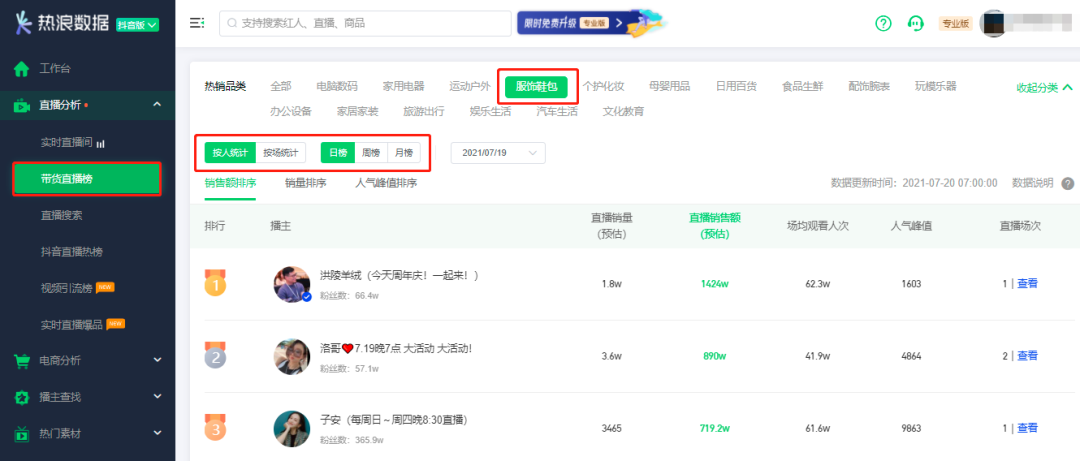Open the 2021/07/19 date picker
Viewport: 1080px width, 461px height.
498,153
